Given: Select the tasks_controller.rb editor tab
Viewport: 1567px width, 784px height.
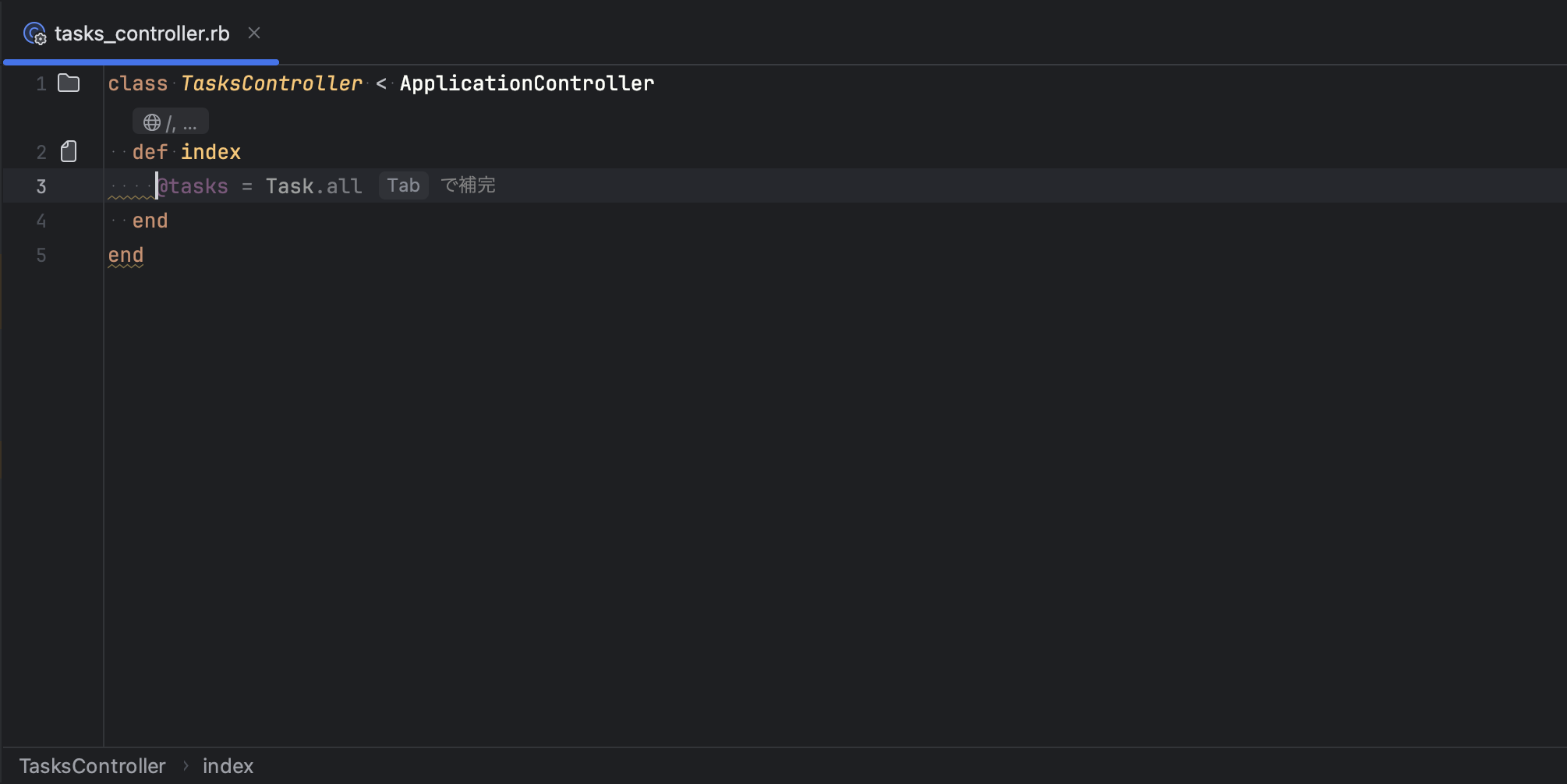Looking at the screenshot, I should (141, 34).
